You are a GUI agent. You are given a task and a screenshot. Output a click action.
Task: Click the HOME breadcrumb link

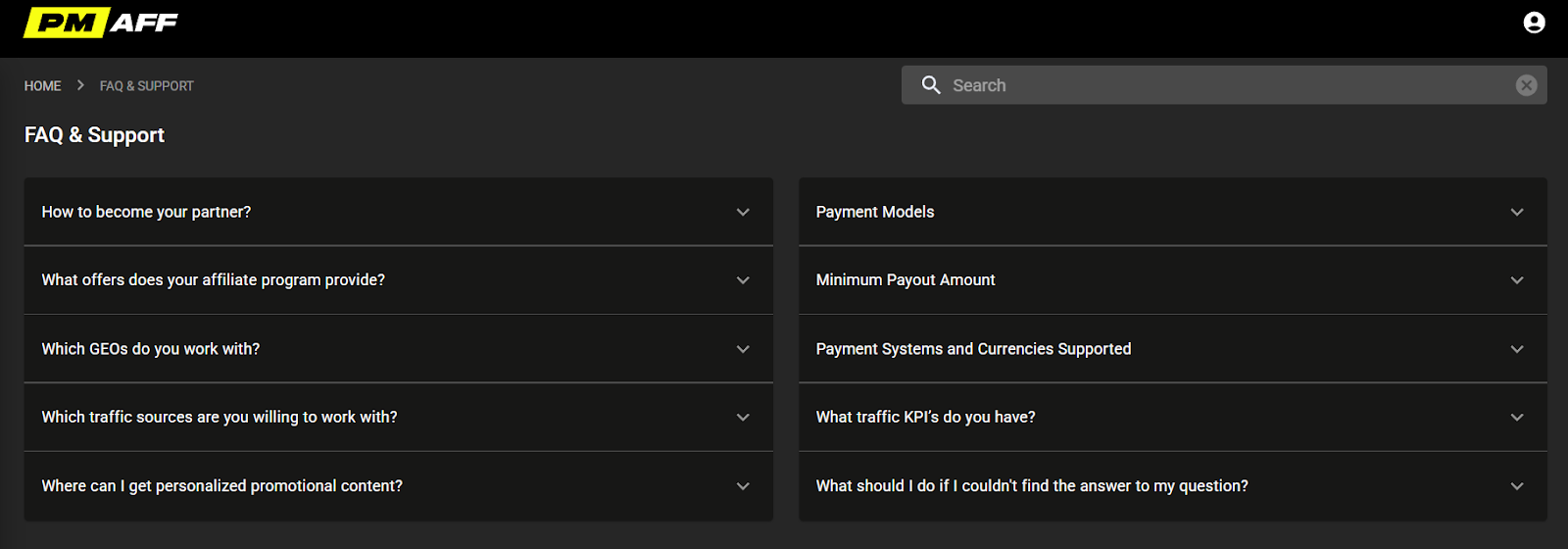[x=42, y=86]
